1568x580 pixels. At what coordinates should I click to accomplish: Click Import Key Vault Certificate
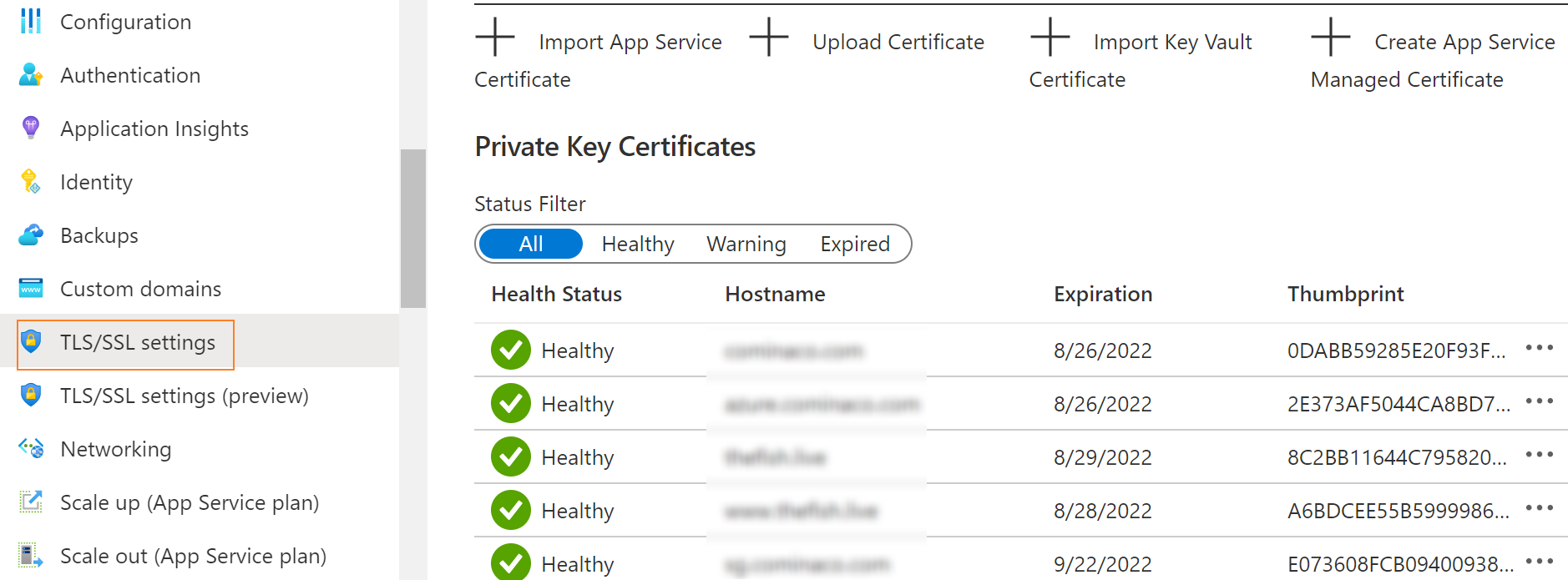(1141, 58)
